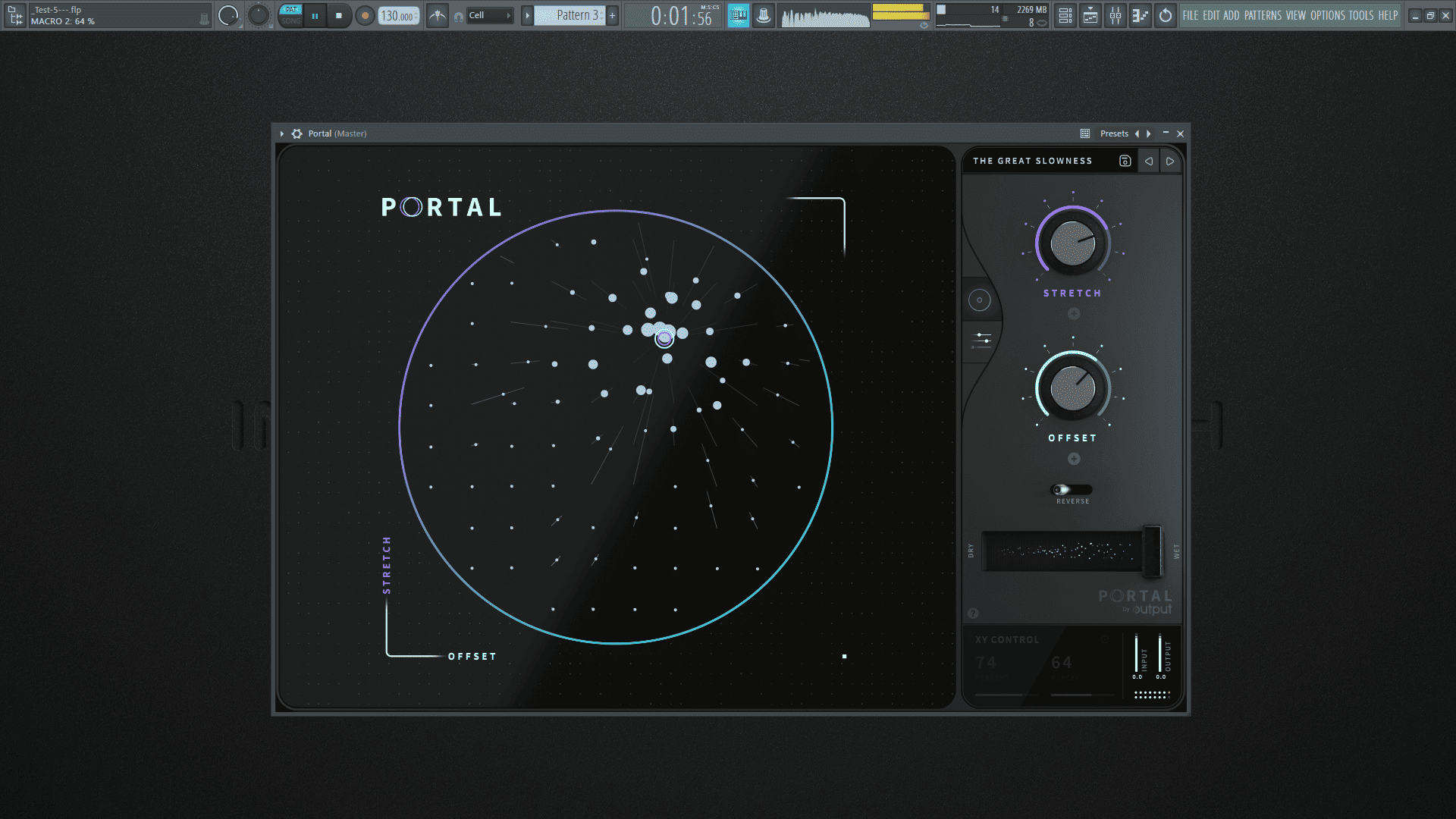Click the INPUT level meter

click(x=1137, y=654)
